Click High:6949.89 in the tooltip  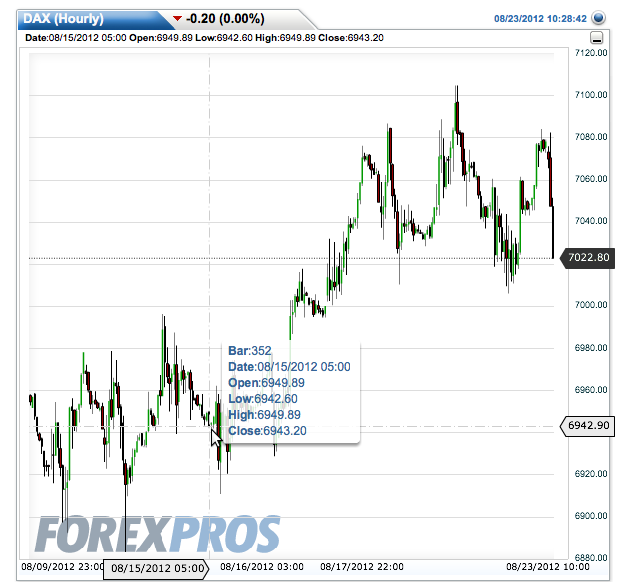pos(264,415)
